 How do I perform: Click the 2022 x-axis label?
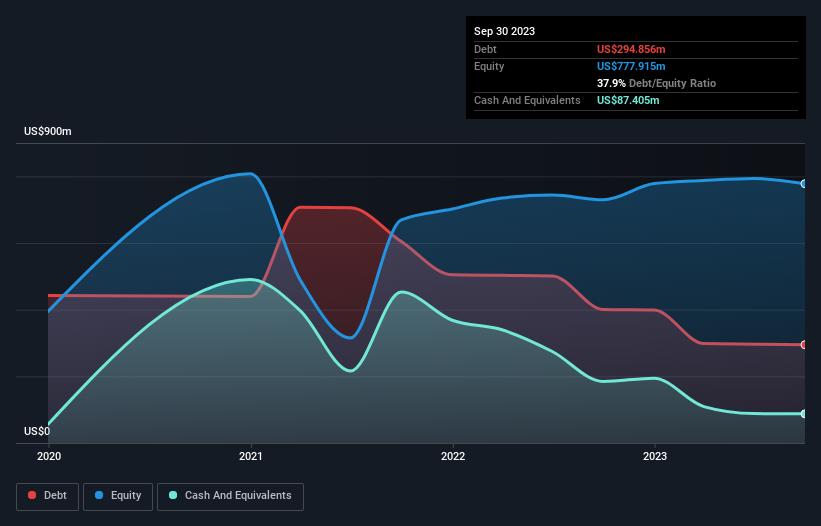453,456
